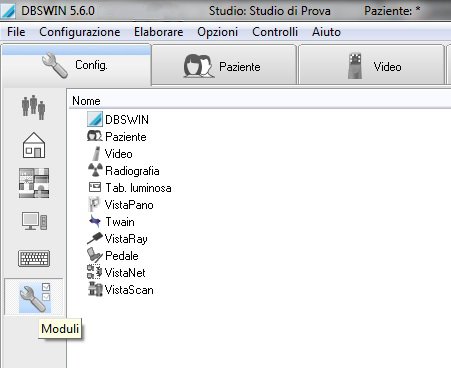Switch to the Video tab
This screenshot has width=451, height=368.
[x=372, y=66]
